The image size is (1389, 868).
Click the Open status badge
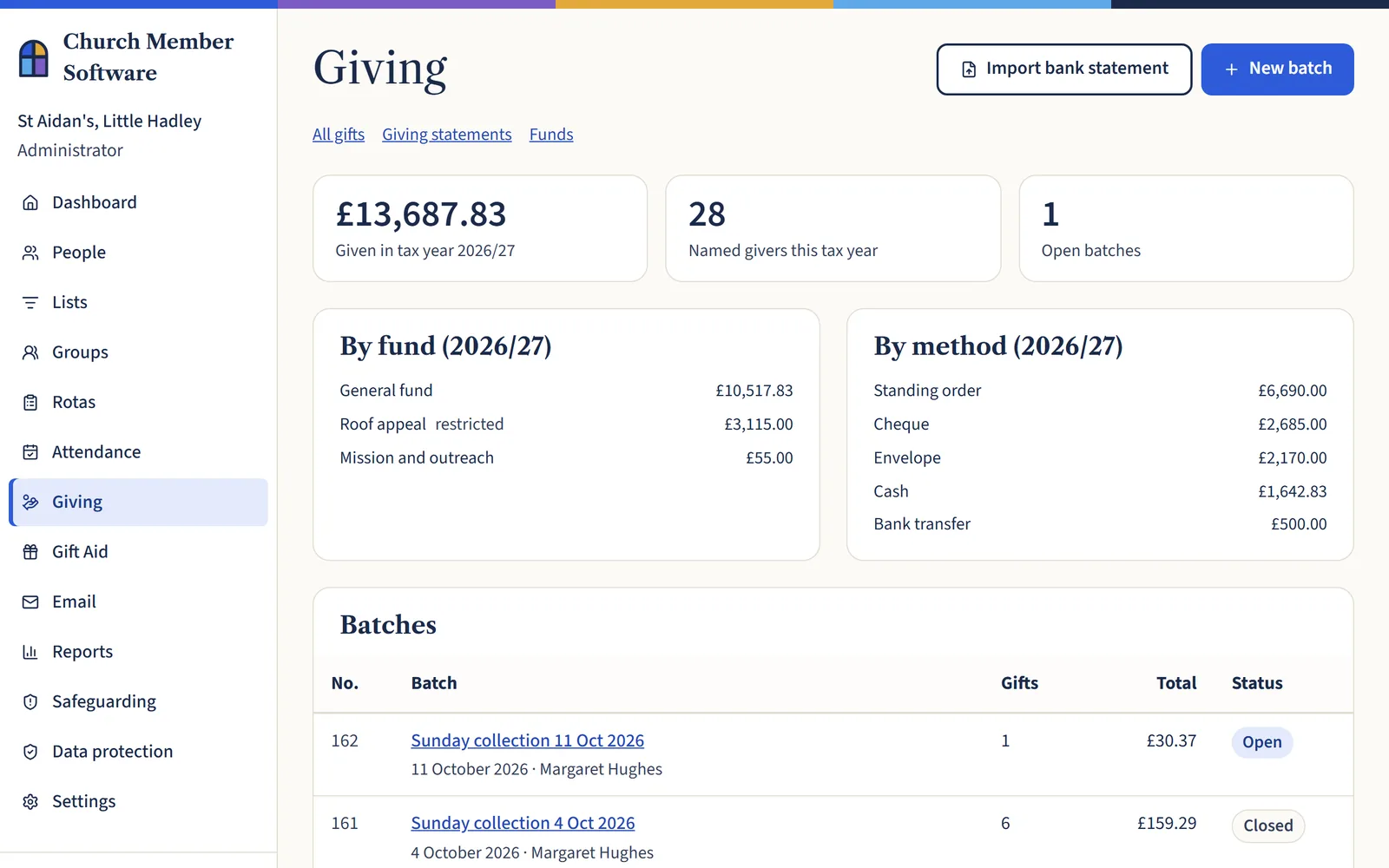click(1262, 742)
